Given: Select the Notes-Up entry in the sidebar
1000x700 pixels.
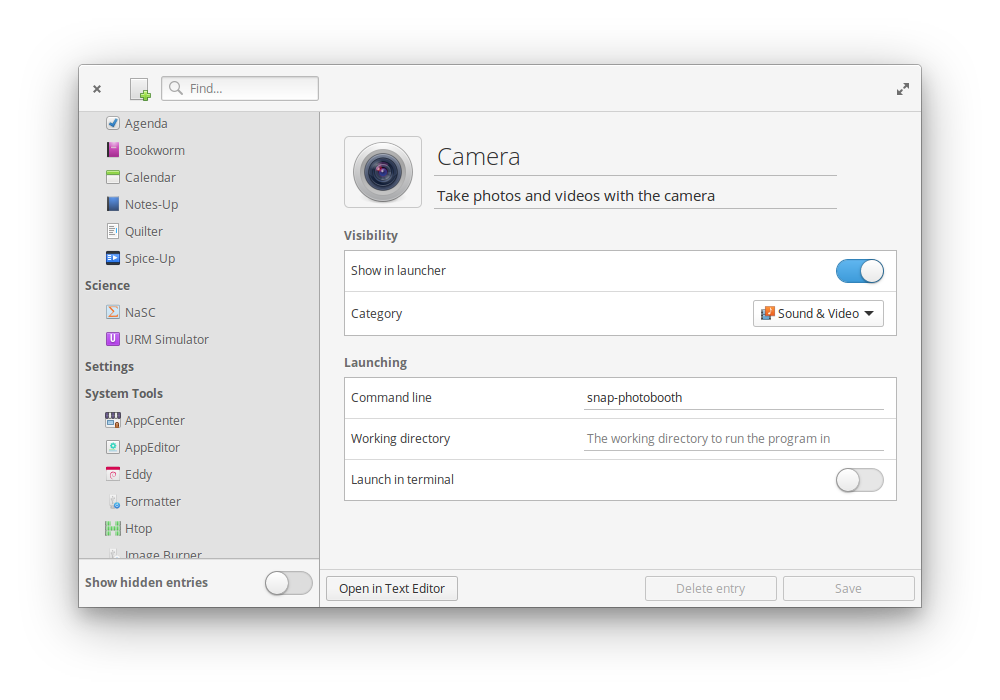Looking at the screenshot, I should click(x=199, y=204).
